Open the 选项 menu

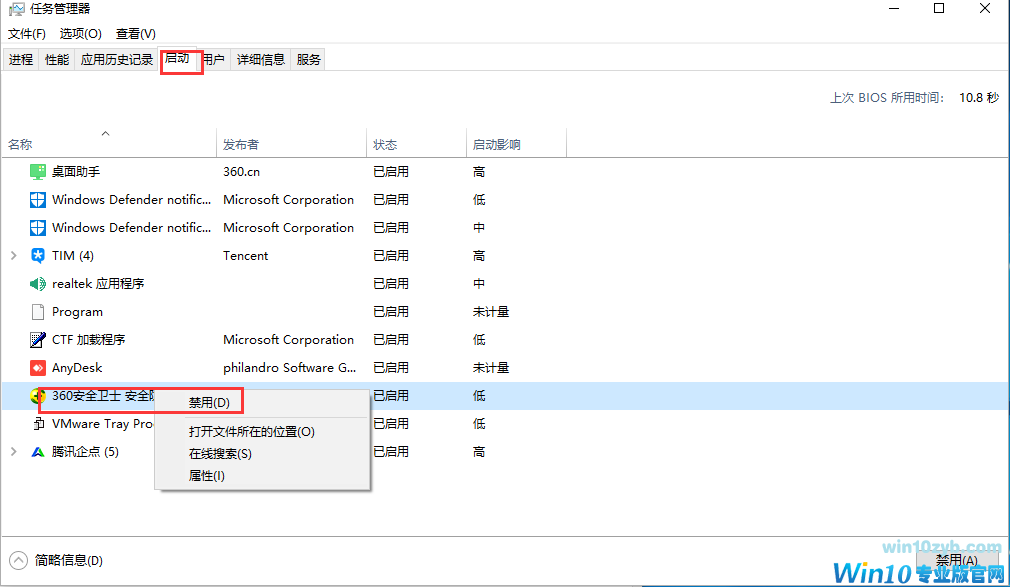coord(79,33)
